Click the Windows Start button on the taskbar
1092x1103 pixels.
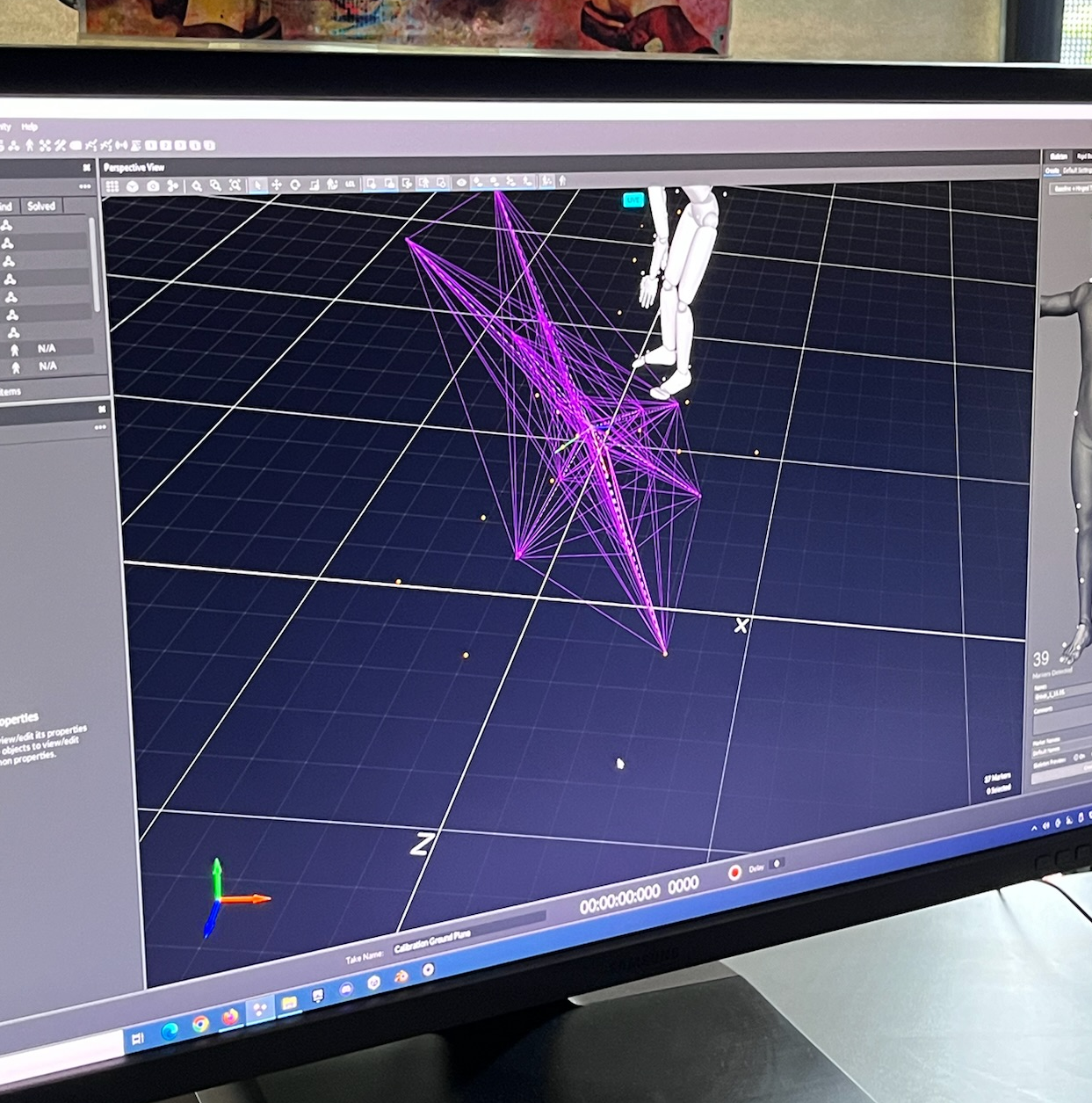pyautogui.click(x=138, y=1037)
